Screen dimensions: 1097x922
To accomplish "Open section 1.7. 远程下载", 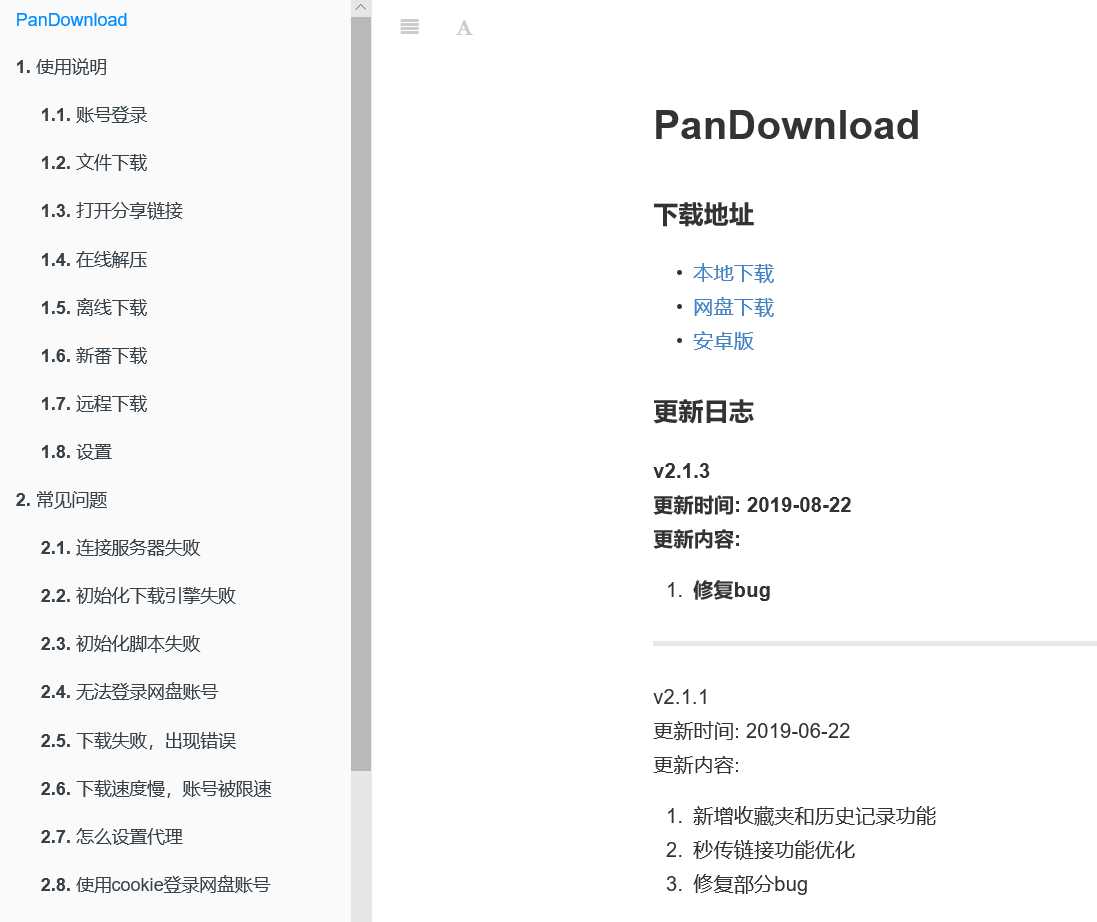I will [x=94, y=404].
